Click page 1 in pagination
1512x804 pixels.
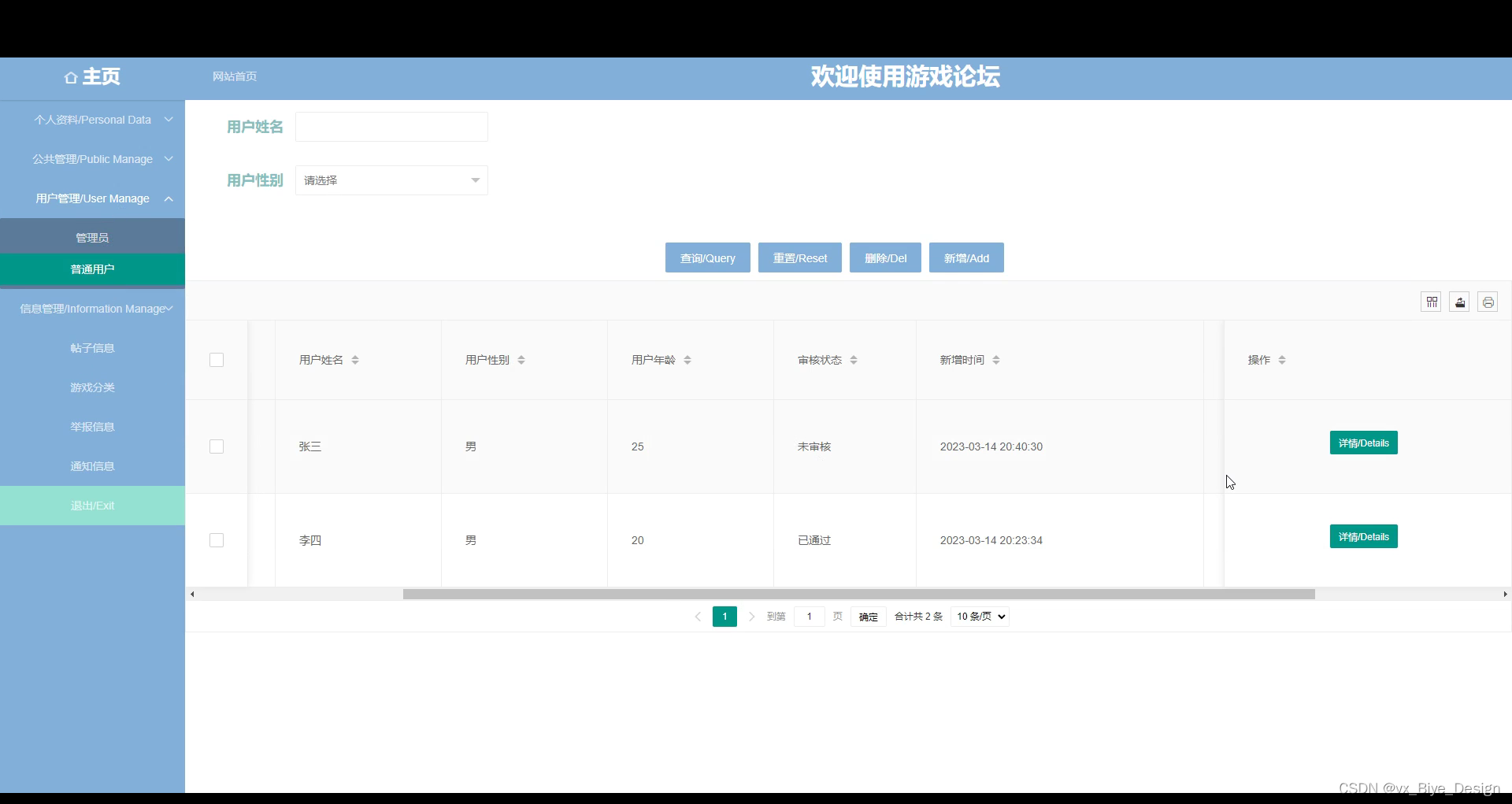[x=724, y=617]
